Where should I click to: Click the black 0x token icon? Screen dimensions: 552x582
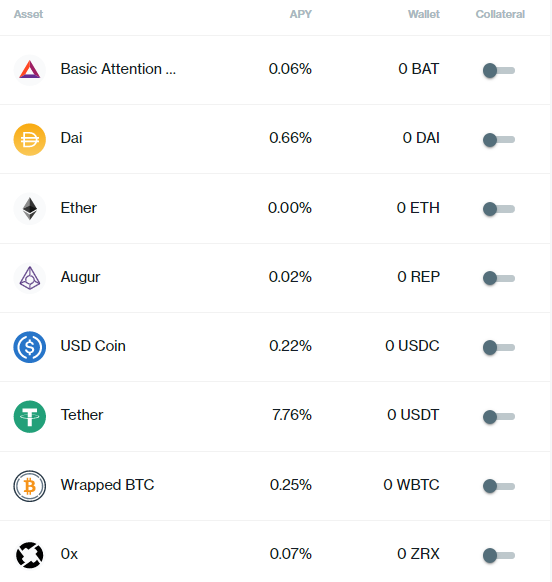coord(30,555)
